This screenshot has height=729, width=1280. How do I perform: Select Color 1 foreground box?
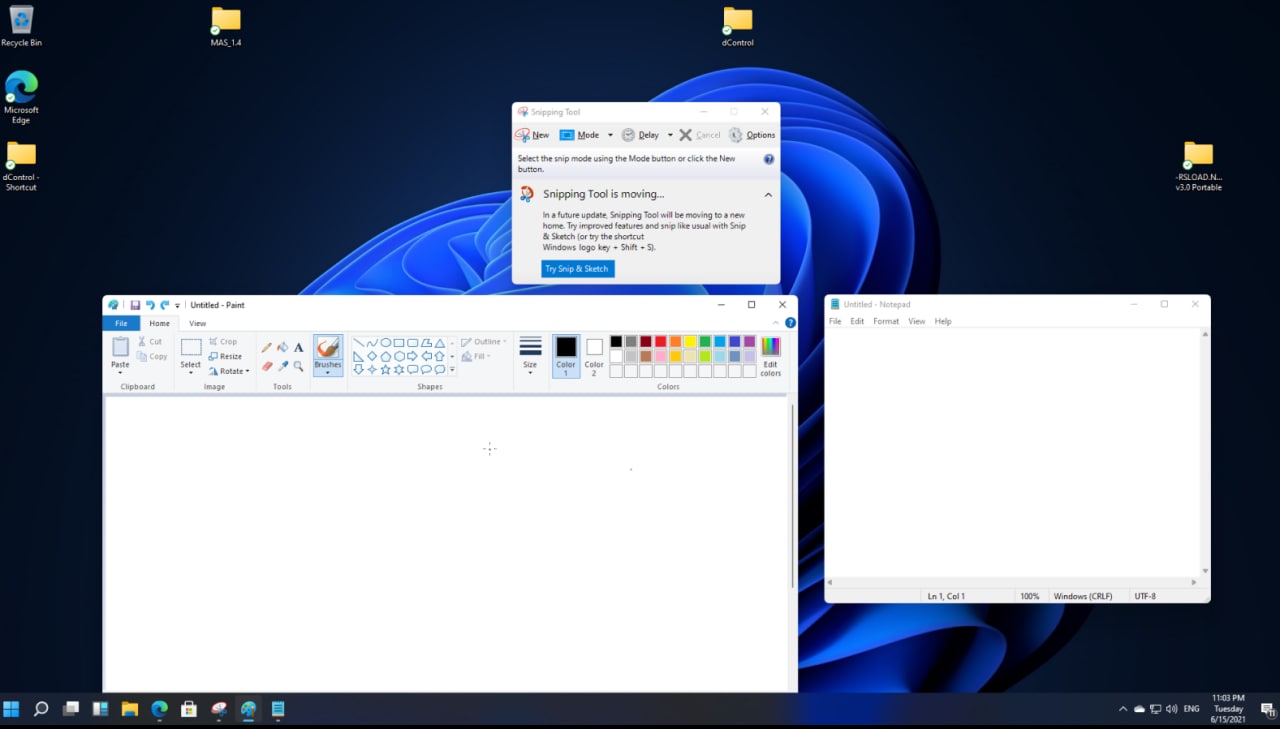(566, 355)
